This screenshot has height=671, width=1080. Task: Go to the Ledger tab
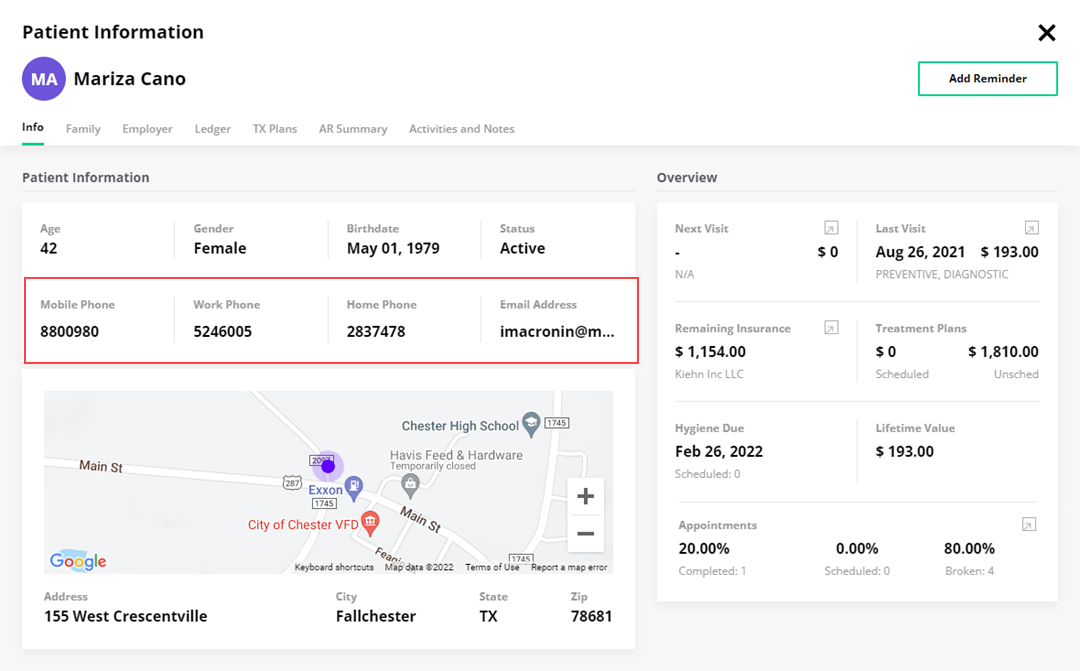click(x=212, y=129)
